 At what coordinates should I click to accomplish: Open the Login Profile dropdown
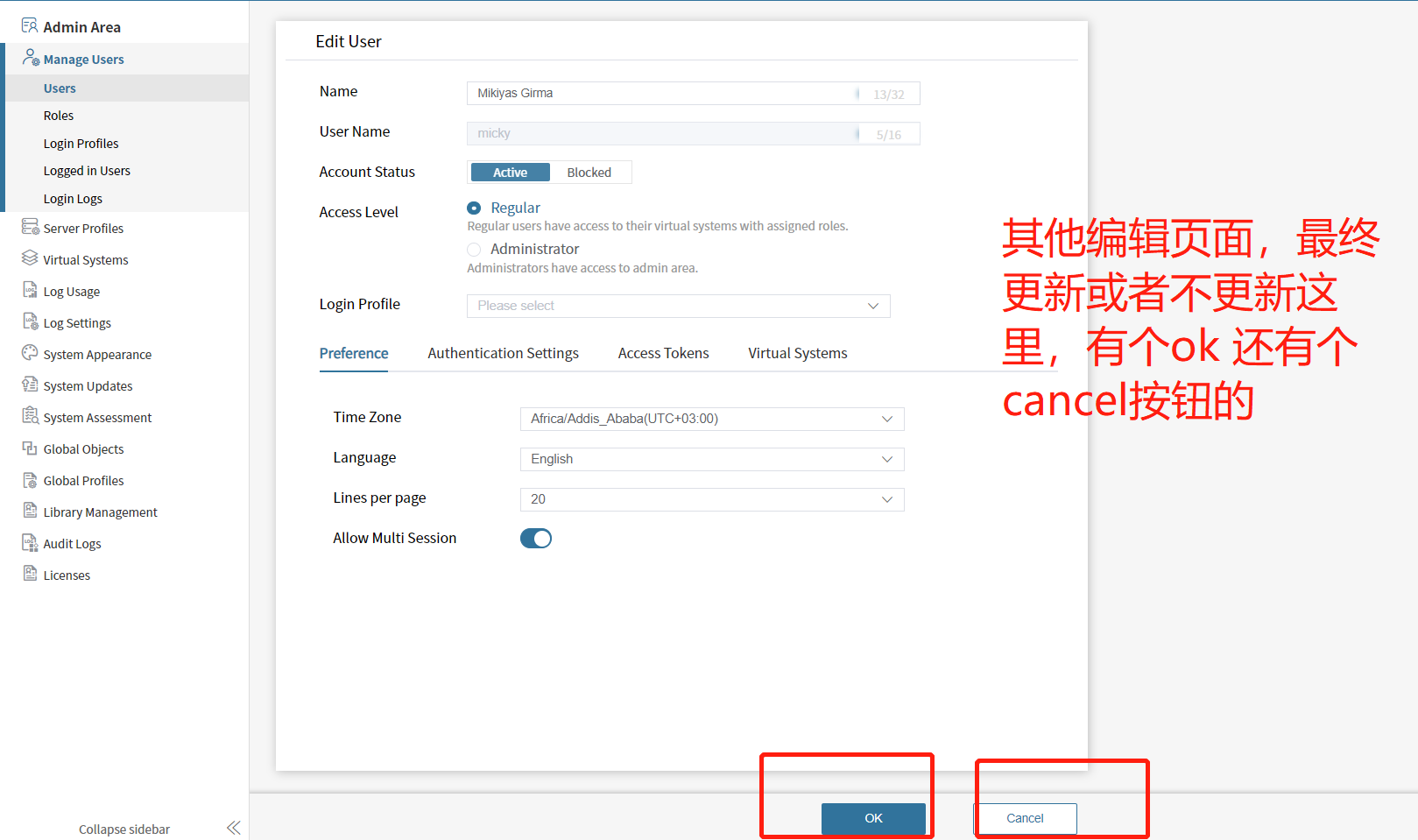[678, 306]
